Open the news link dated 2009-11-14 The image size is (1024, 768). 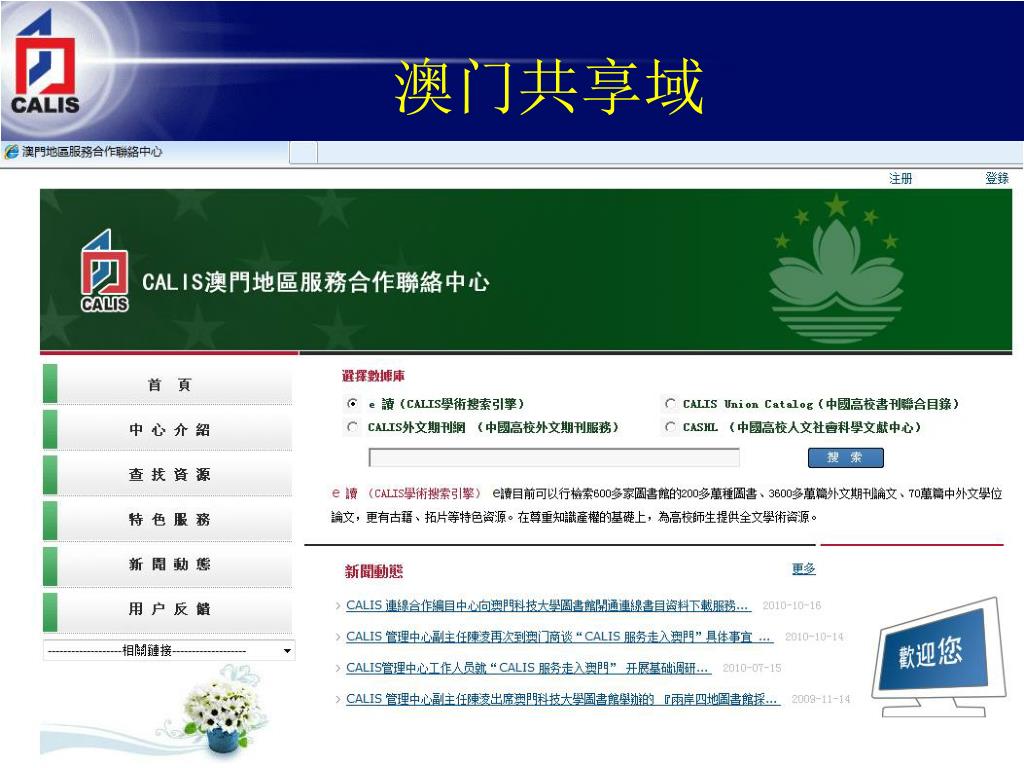click(x=563, y=699)
